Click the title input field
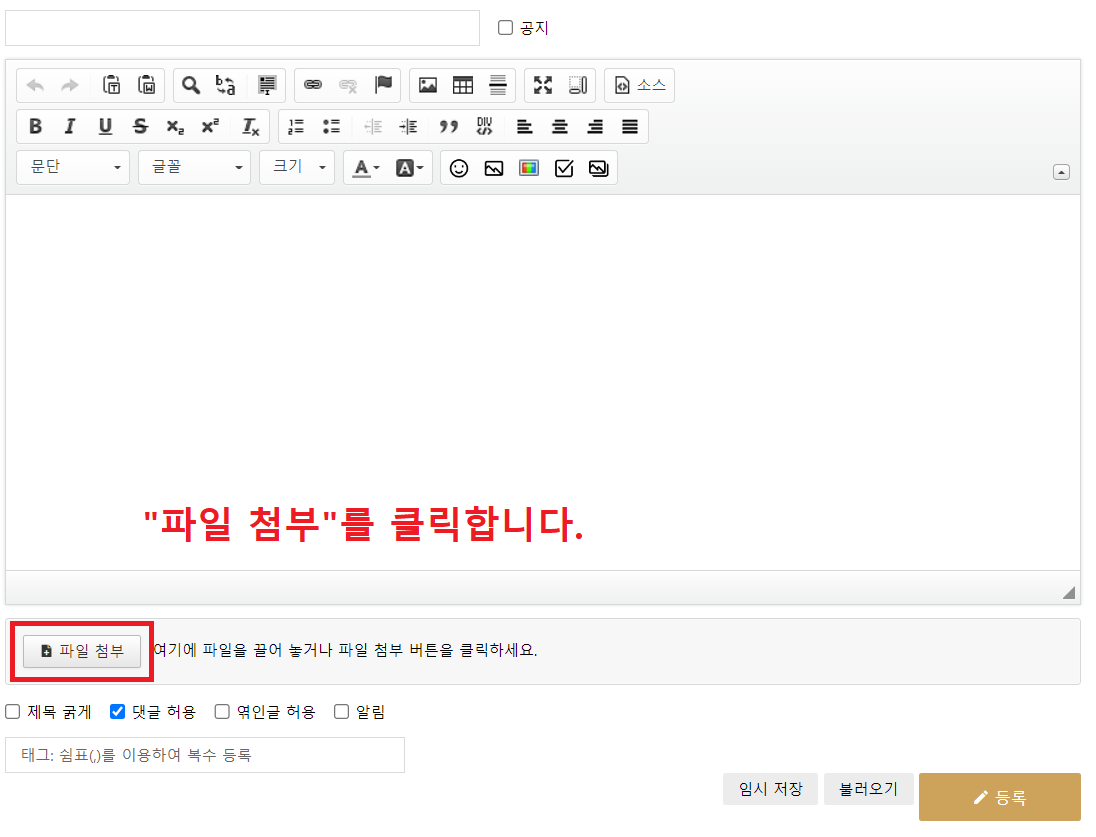The image size is (1096, 837). pyautogui.click(x=243, y=28)
